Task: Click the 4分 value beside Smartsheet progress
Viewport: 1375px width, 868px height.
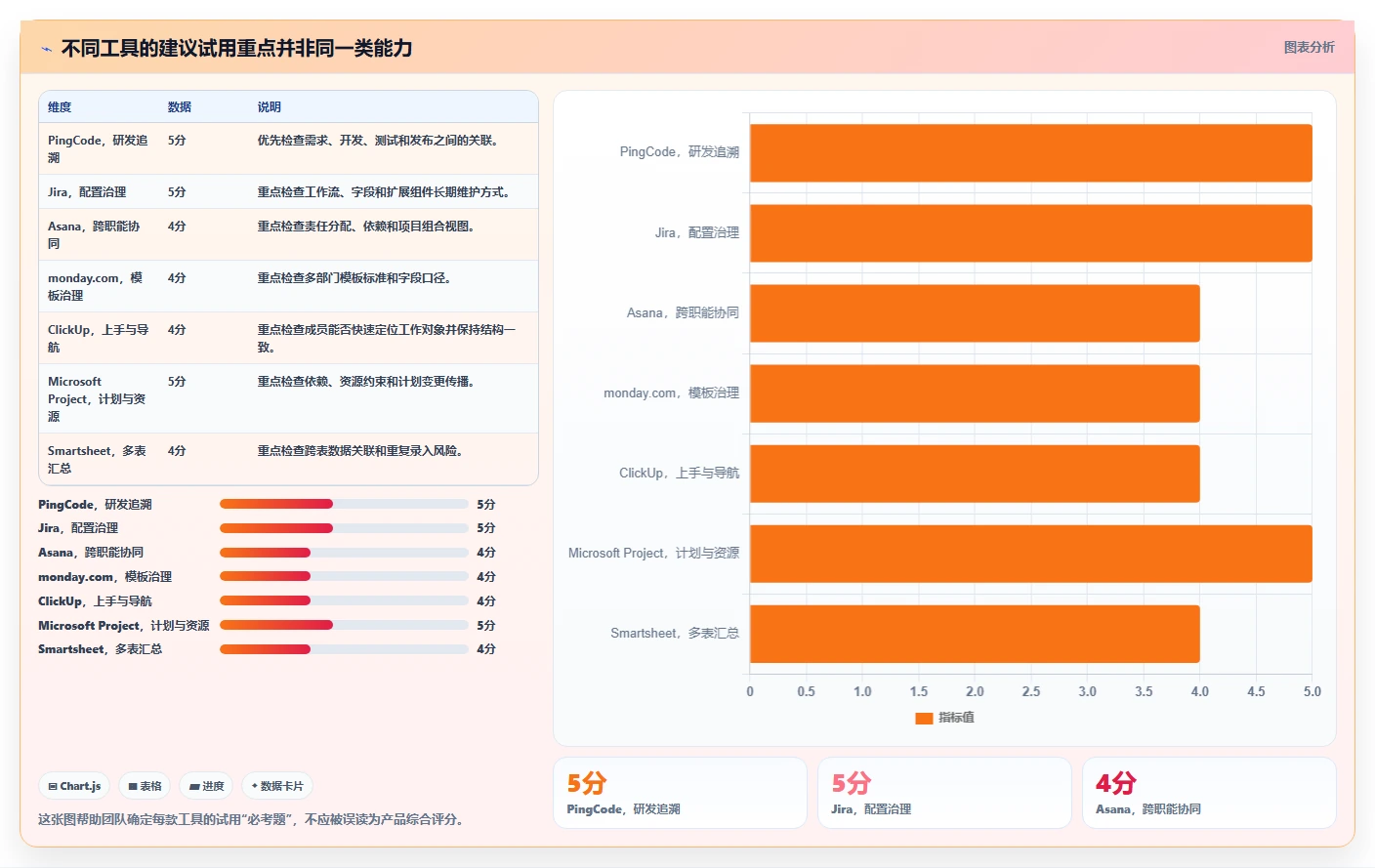Action: click(486, 649)
